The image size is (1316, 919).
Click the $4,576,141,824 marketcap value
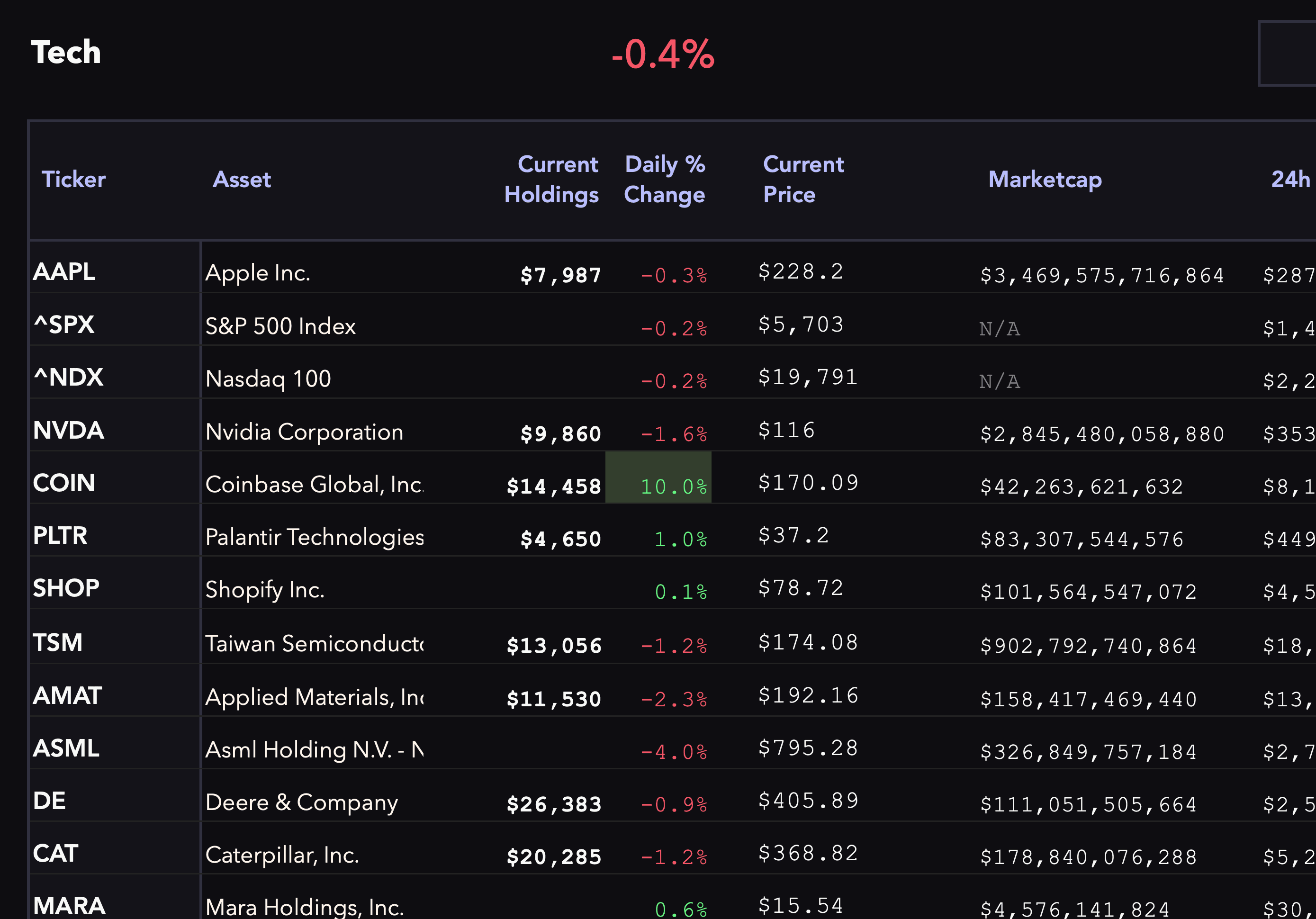pos(1075,910)
